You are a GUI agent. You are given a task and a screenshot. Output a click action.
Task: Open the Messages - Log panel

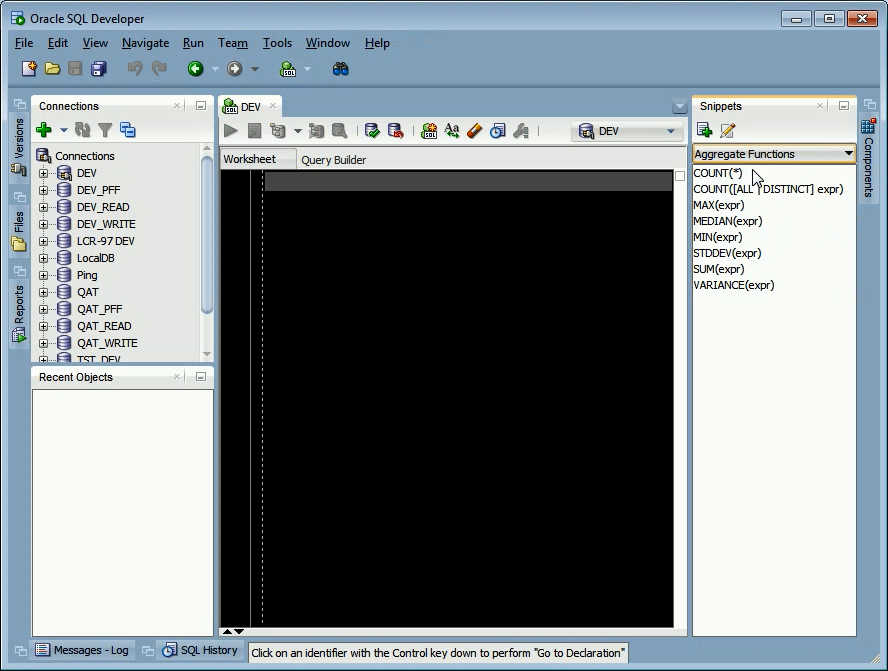(x=83, y=650)
